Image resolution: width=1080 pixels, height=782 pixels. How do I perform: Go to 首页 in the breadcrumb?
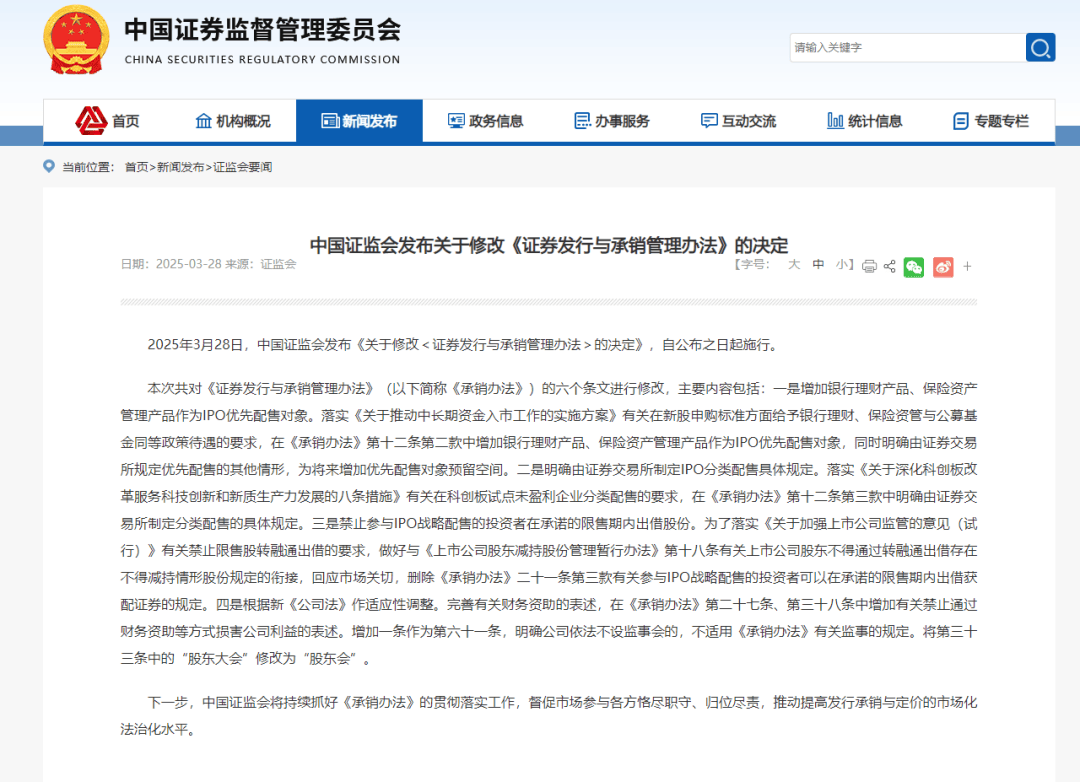click(136, 167)
